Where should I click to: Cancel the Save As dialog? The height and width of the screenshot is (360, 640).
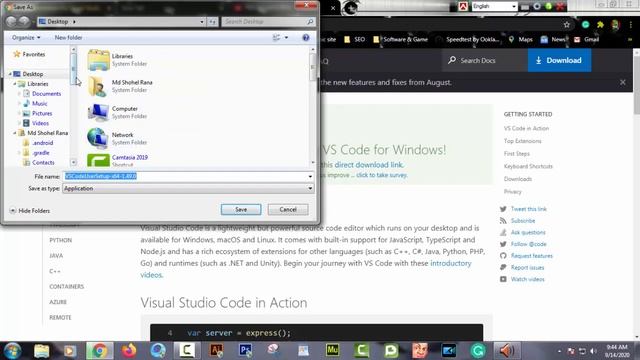tap(288, 209)
